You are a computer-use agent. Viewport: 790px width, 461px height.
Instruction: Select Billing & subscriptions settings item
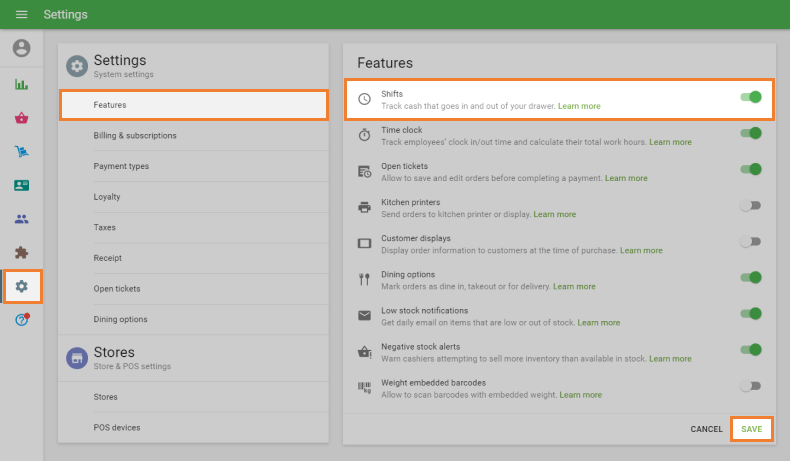(x=135, y=135)
